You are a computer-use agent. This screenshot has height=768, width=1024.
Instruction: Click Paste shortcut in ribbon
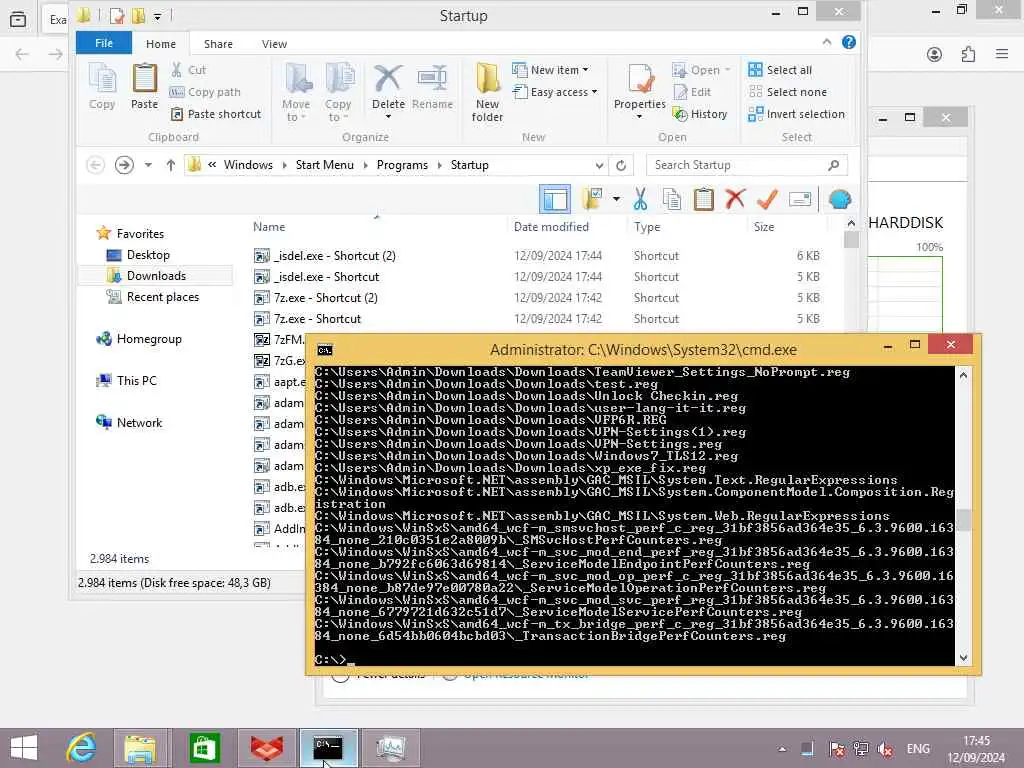tap(216, 114)
